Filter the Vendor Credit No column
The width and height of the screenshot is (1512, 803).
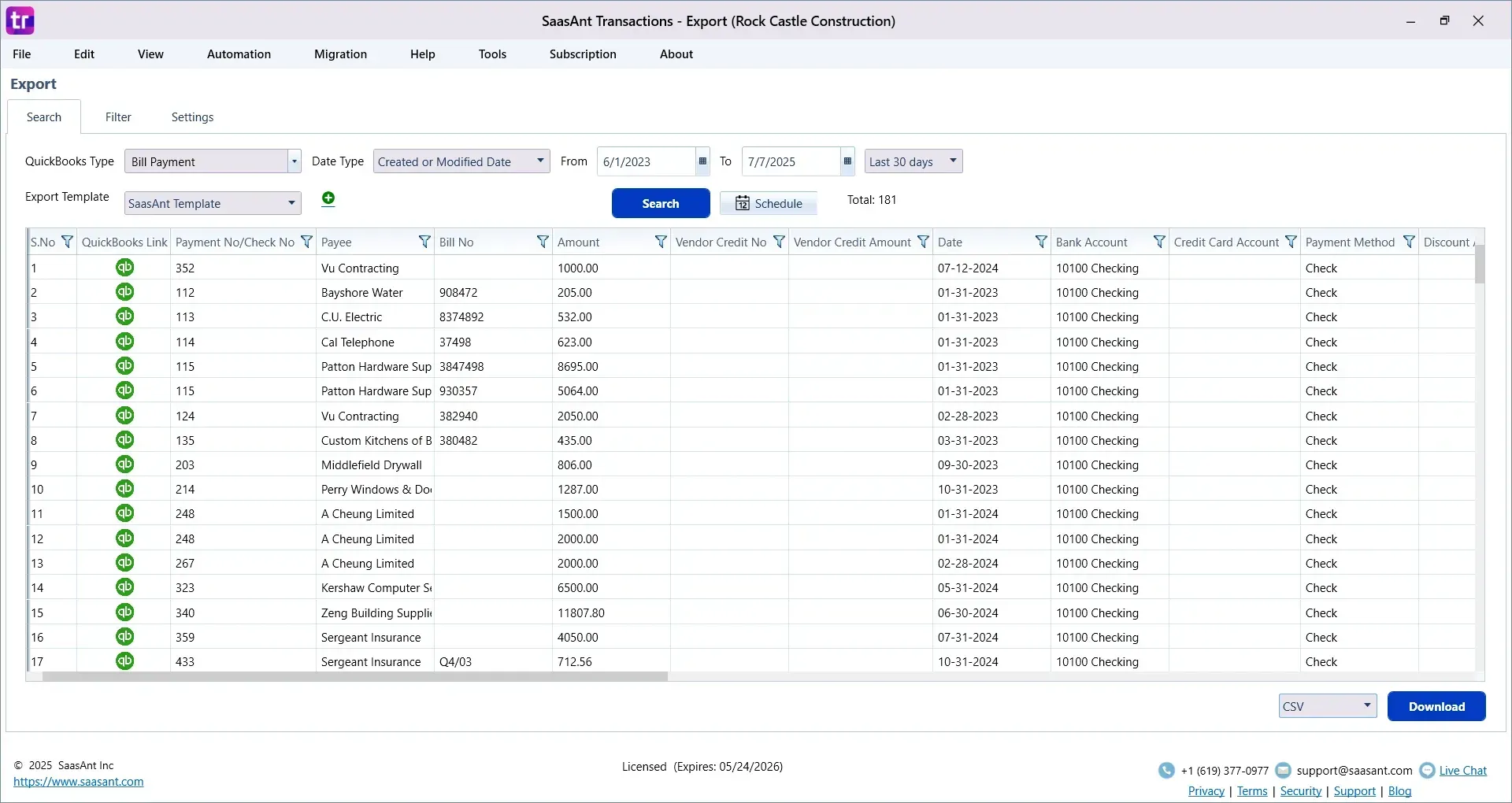pyautogui.click(x=779, y=242)
